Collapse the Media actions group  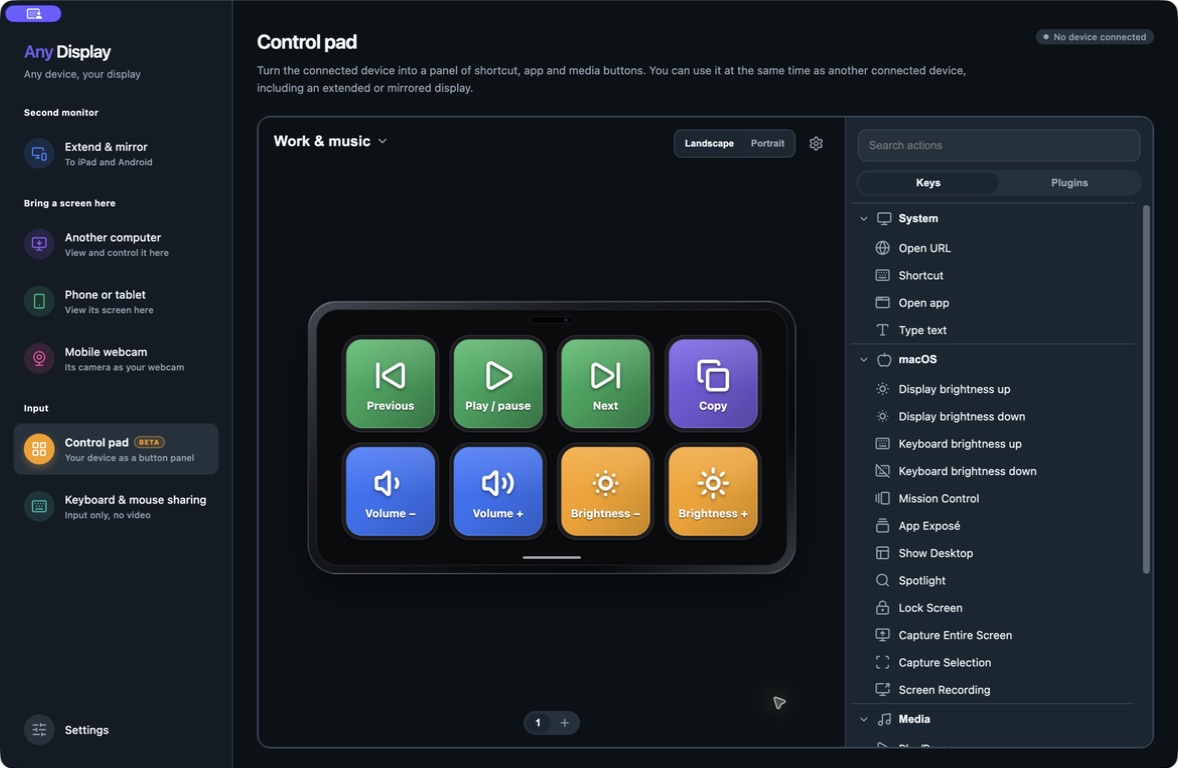click(864, 719)
